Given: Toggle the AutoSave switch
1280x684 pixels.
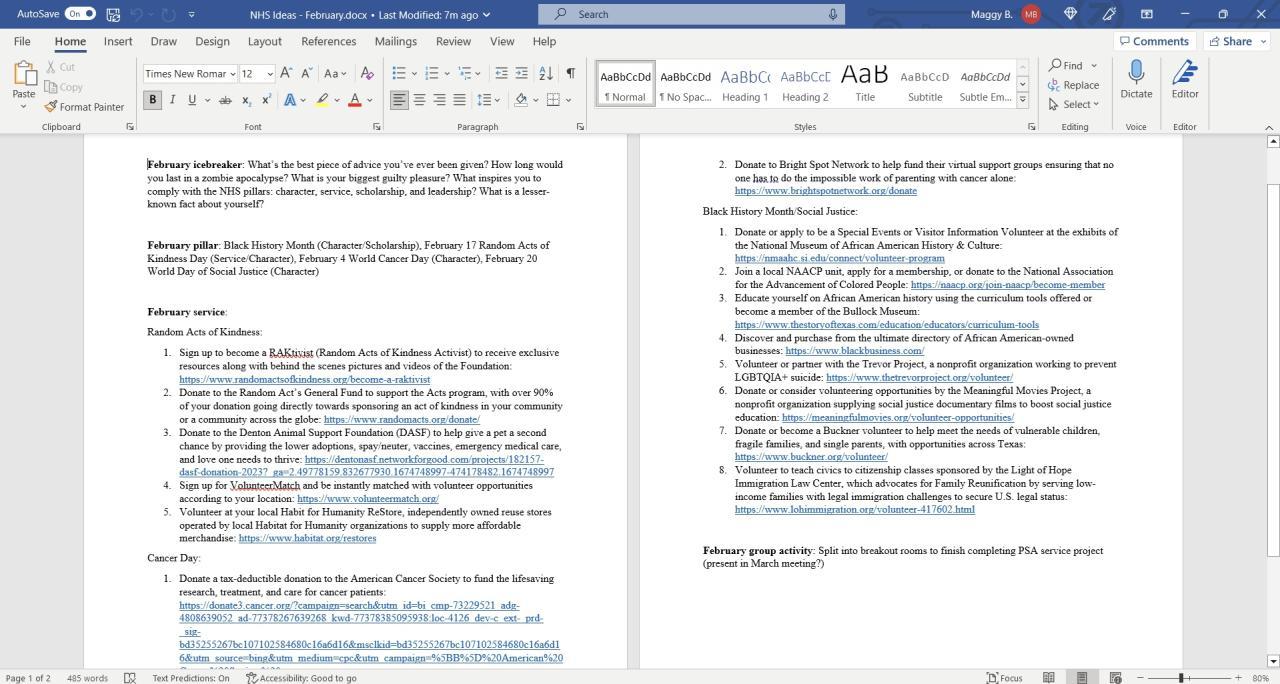Looking at the screenshot, I should 79,14.
